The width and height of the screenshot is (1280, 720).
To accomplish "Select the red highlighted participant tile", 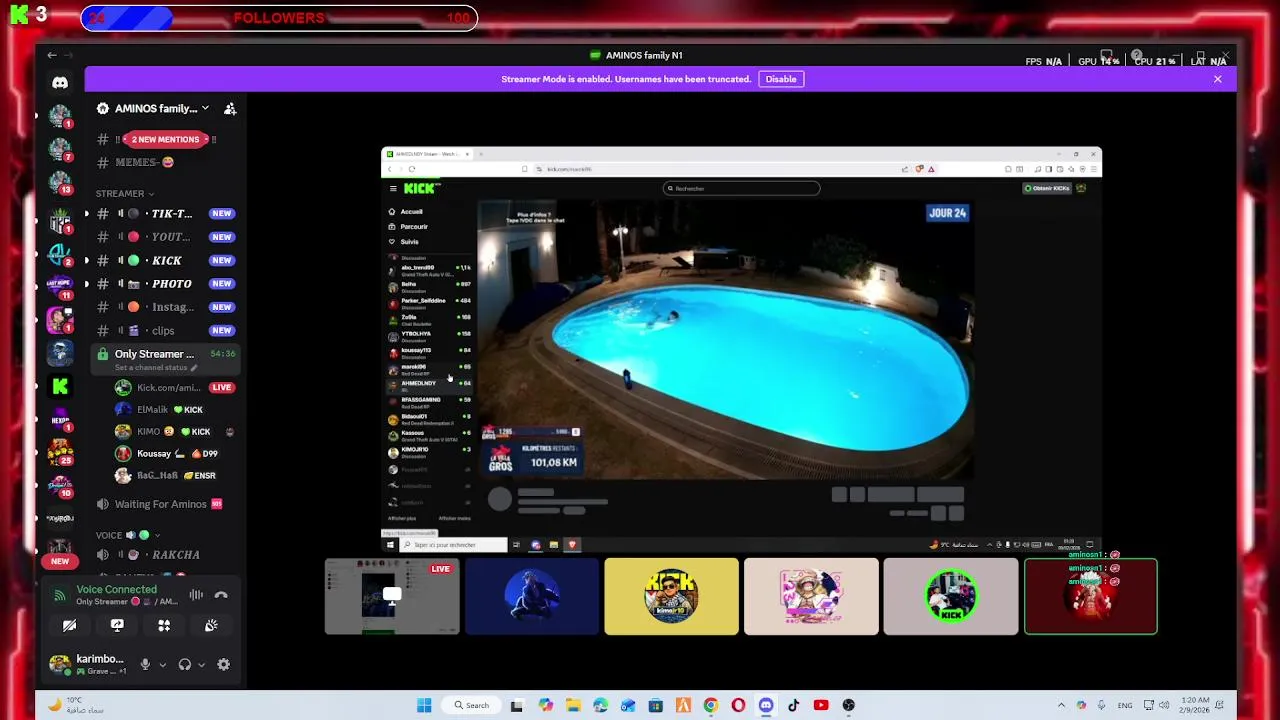I will point(1091,597).
